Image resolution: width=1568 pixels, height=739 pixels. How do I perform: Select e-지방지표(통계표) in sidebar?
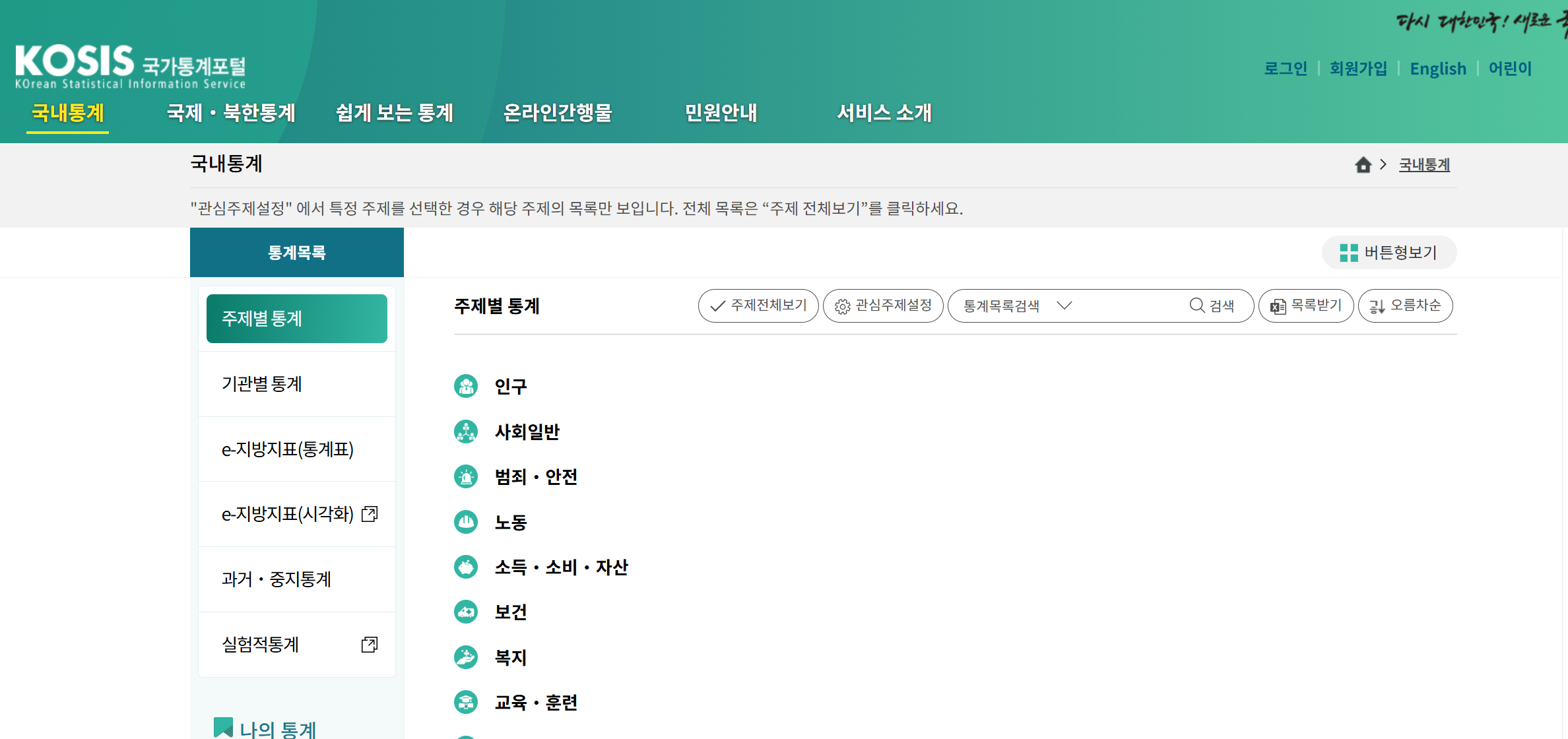coord(297,449)
